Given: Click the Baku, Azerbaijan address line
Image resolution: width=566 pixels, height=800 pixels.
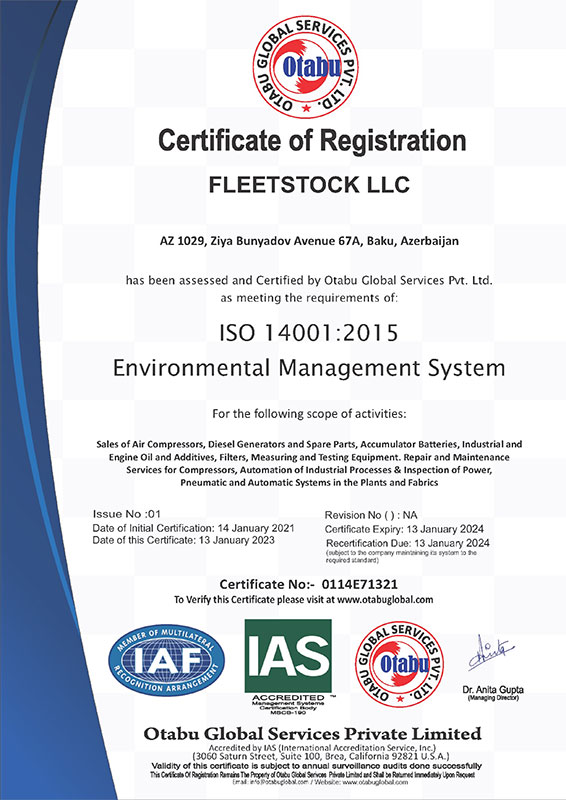Looking at the screenshot, I should [309, 241].
